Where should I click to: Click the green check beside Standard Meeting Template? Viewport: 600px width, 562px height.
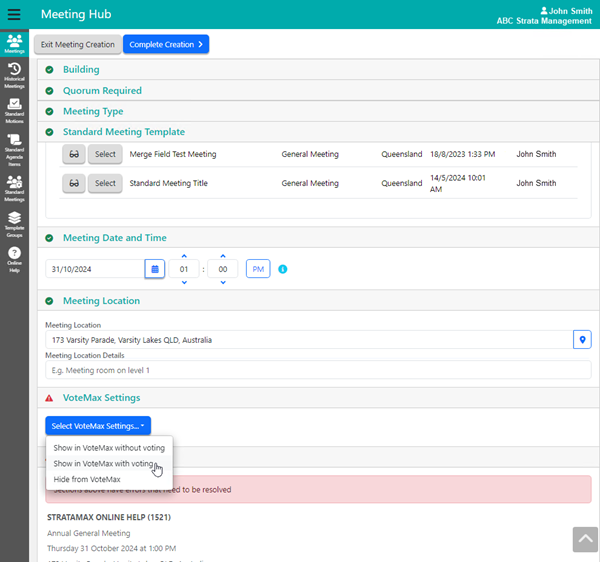tap(49, 132)
